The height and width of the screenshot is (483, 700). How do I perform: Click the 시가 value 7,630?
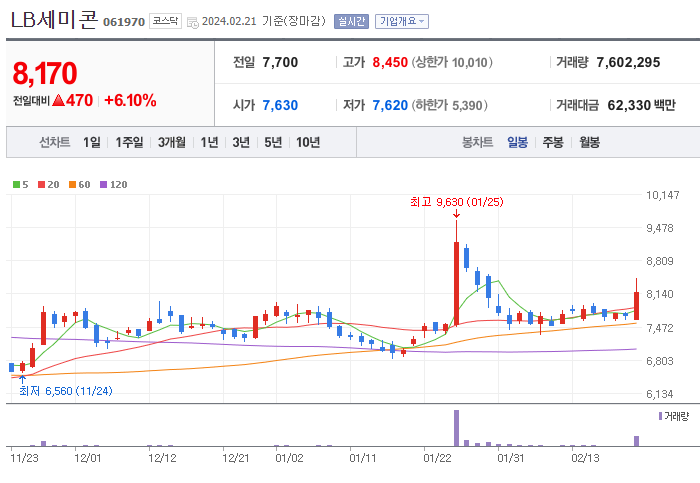(x=280, y=105)
